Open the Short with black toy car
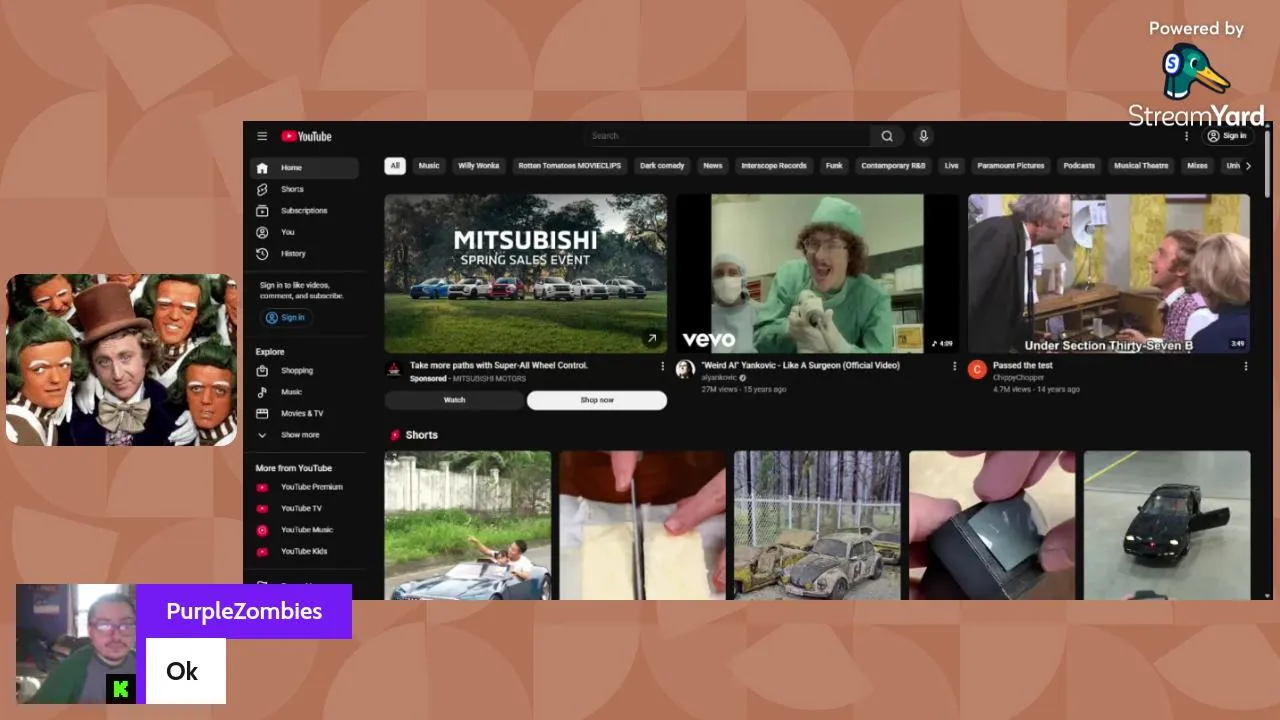Viewport: 1280px width, 720px height. pos(1167,525)
